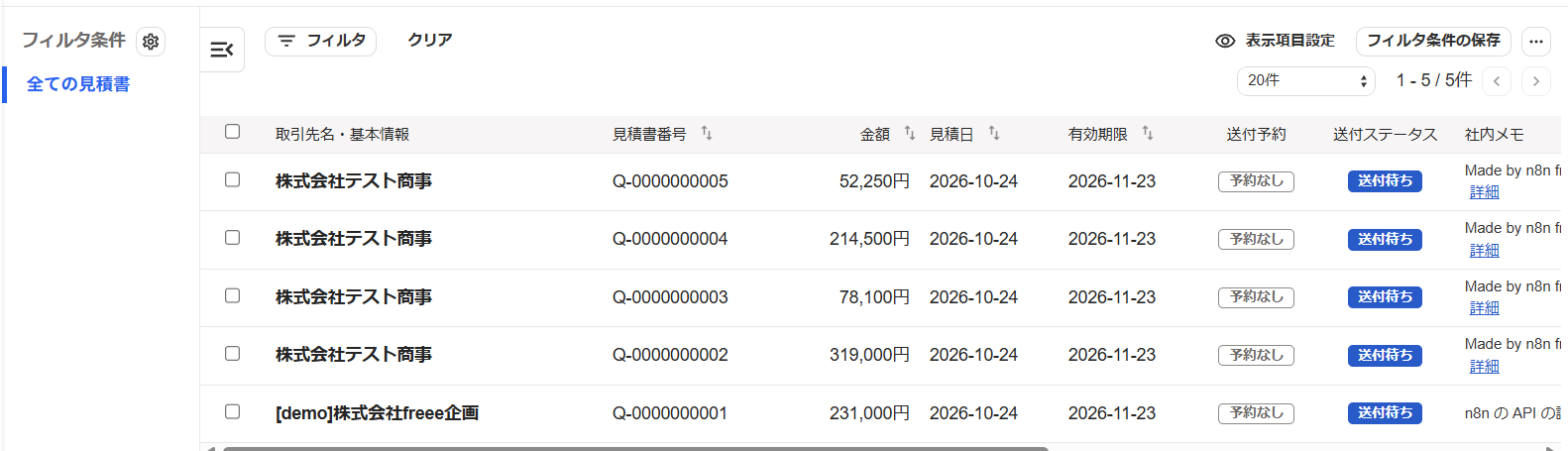This screenshot has height=451, width=1568.
Task: Collapse the sidebar panel icon
Action: (222, 50)
